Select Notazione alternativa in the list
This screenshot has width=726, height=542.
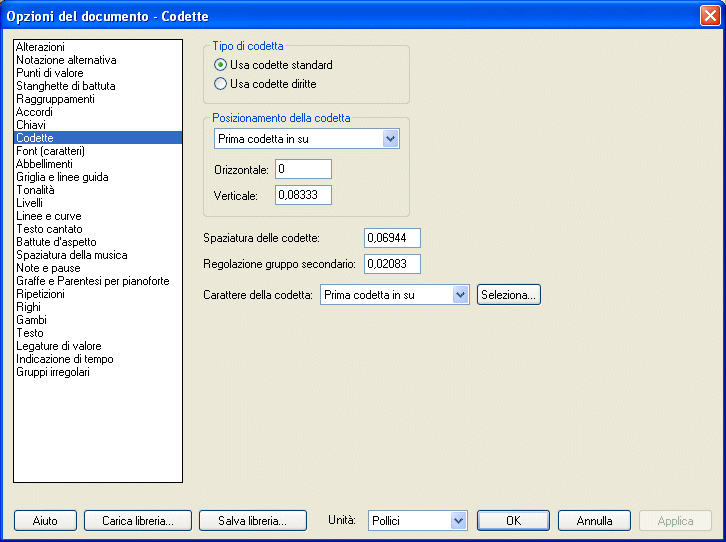click(98, 60)
